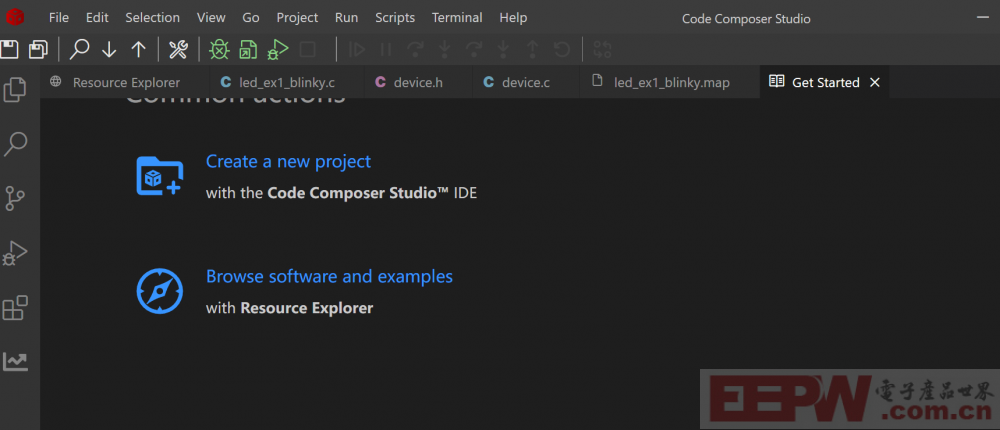Click the compass Resource Explorer icon
This screenshot has height=430, width=1000.
(x=159, y=291)
